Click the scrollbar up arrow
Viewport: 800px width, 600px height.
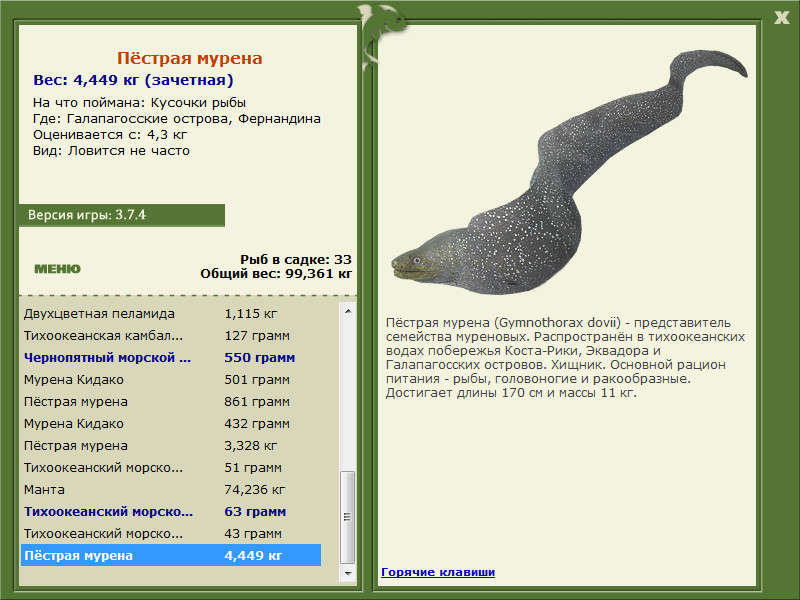(348, 311)
